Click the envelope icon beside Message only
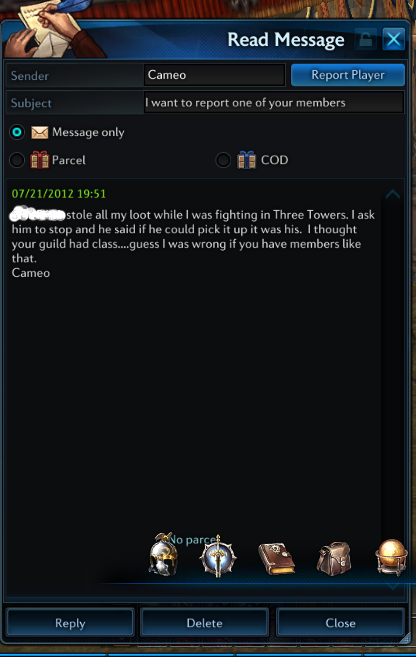This screenshot has height=657, width=416. (x=40, y=133)
